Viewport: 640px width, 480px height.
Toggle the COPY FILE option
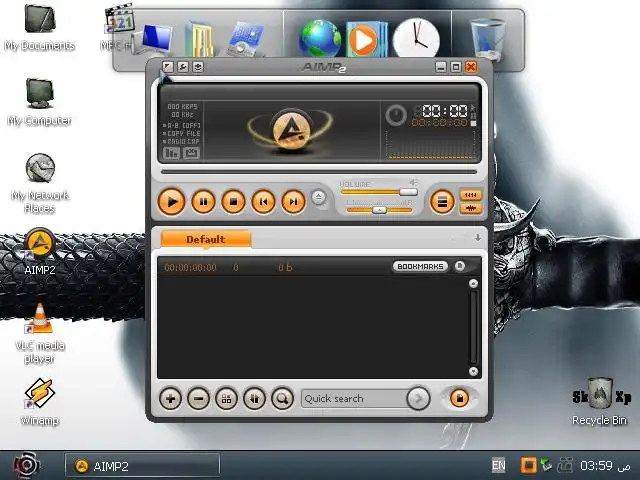coord(182,133)
